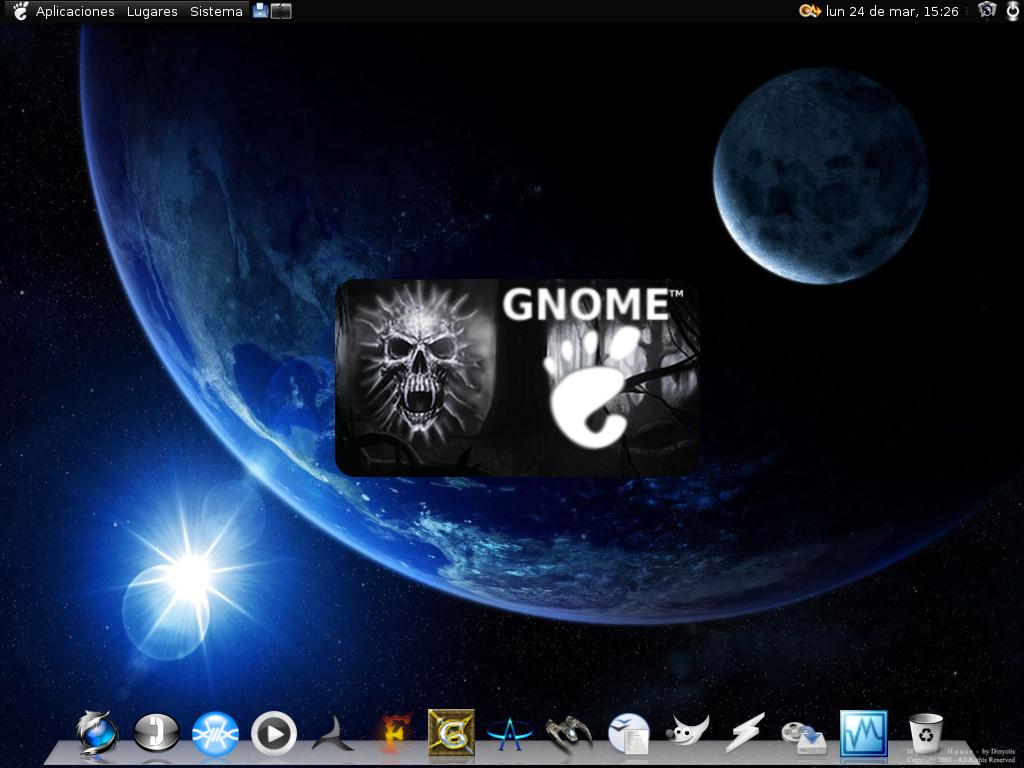Click the GNOME foot logo in top panel
The image size is (1024, 768).
[20, 11]
